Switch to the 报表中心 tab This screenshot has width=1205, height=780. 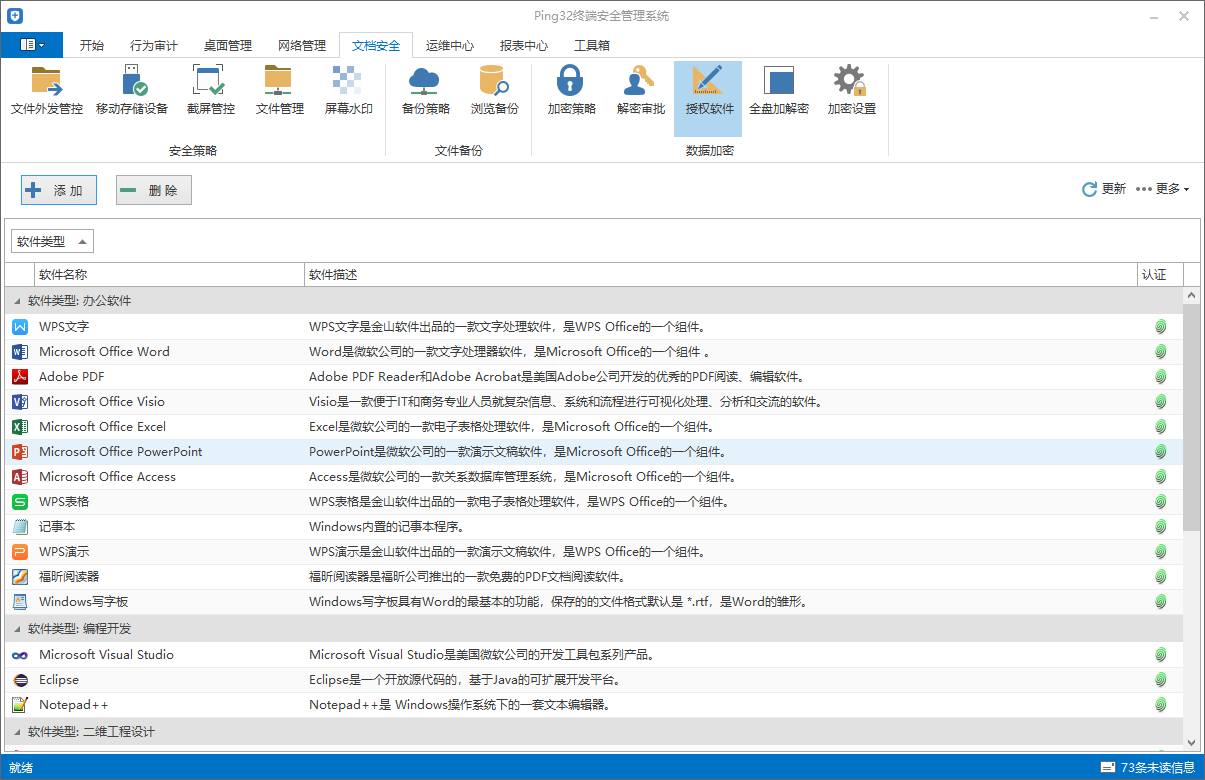[x=524, y=45]
